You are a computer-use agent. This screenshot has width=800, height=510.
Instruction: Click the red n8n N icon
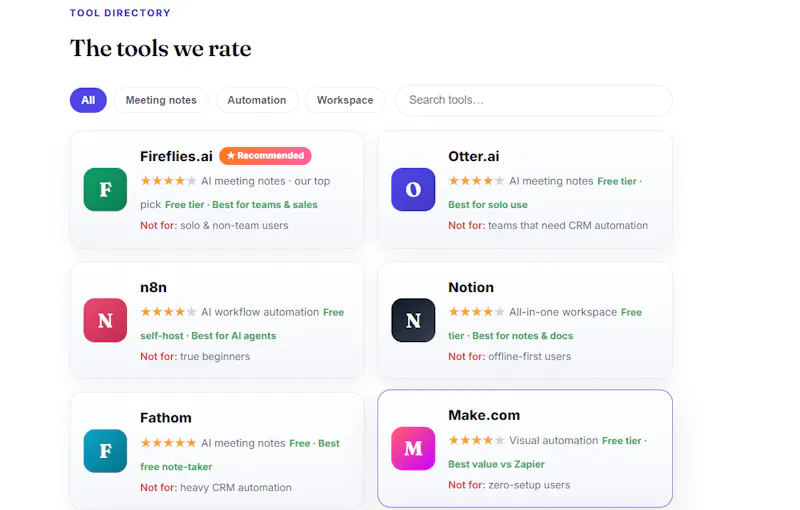(105, 320)
